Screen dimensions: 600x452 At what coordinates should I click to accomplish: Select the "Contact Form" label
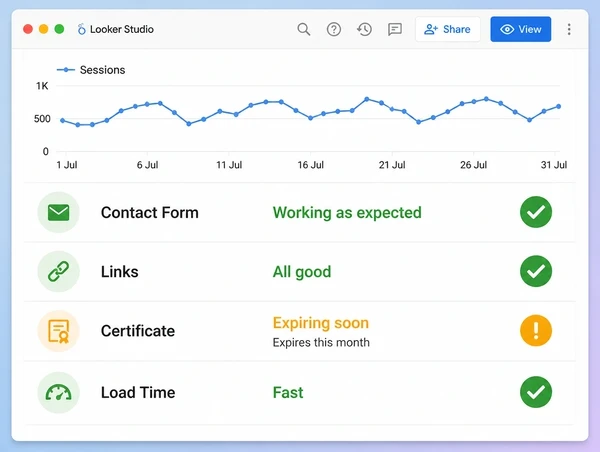coord(150,212)
